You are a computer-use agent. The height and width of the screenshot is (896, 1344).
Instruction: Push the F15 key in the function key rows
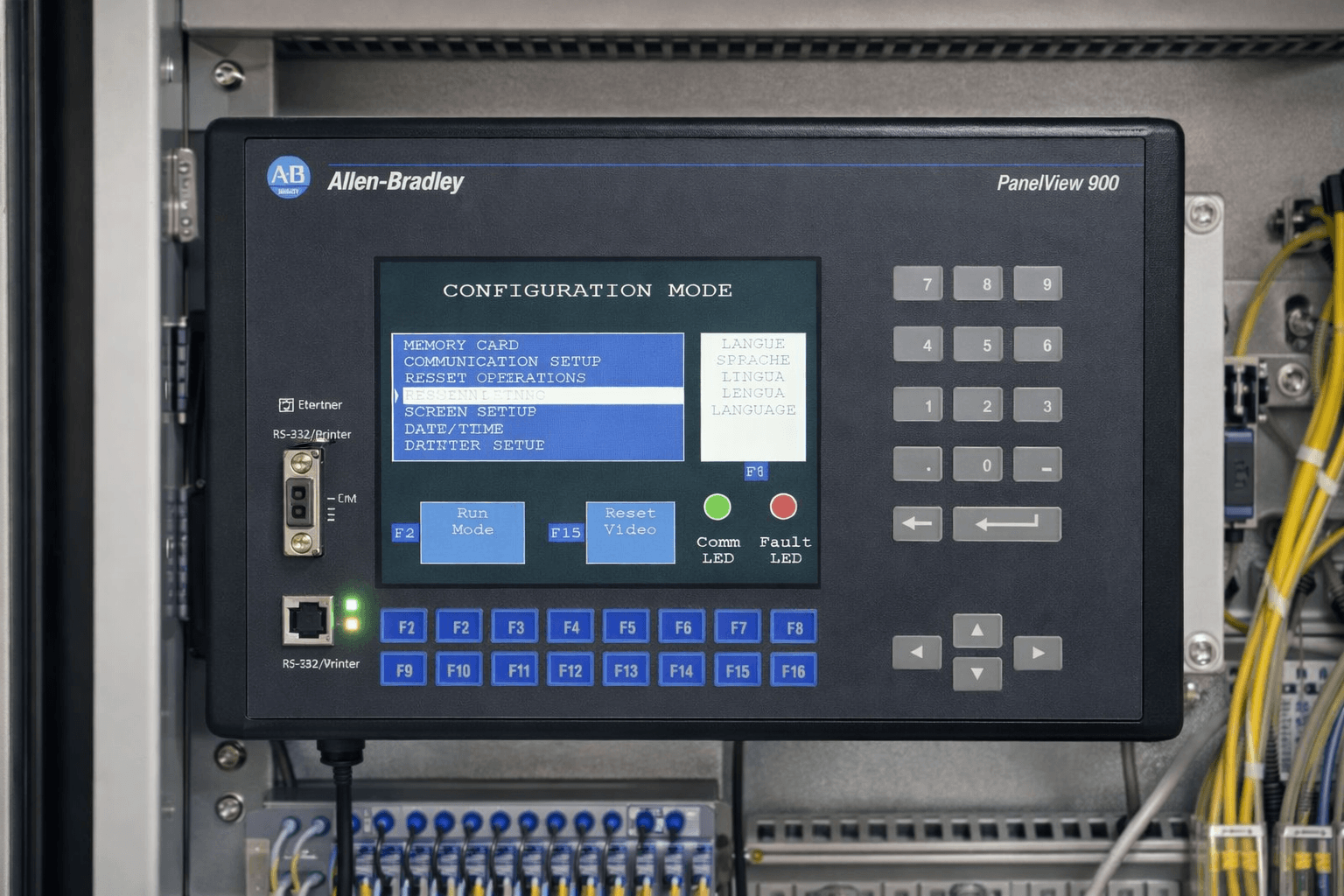(738, 670)
